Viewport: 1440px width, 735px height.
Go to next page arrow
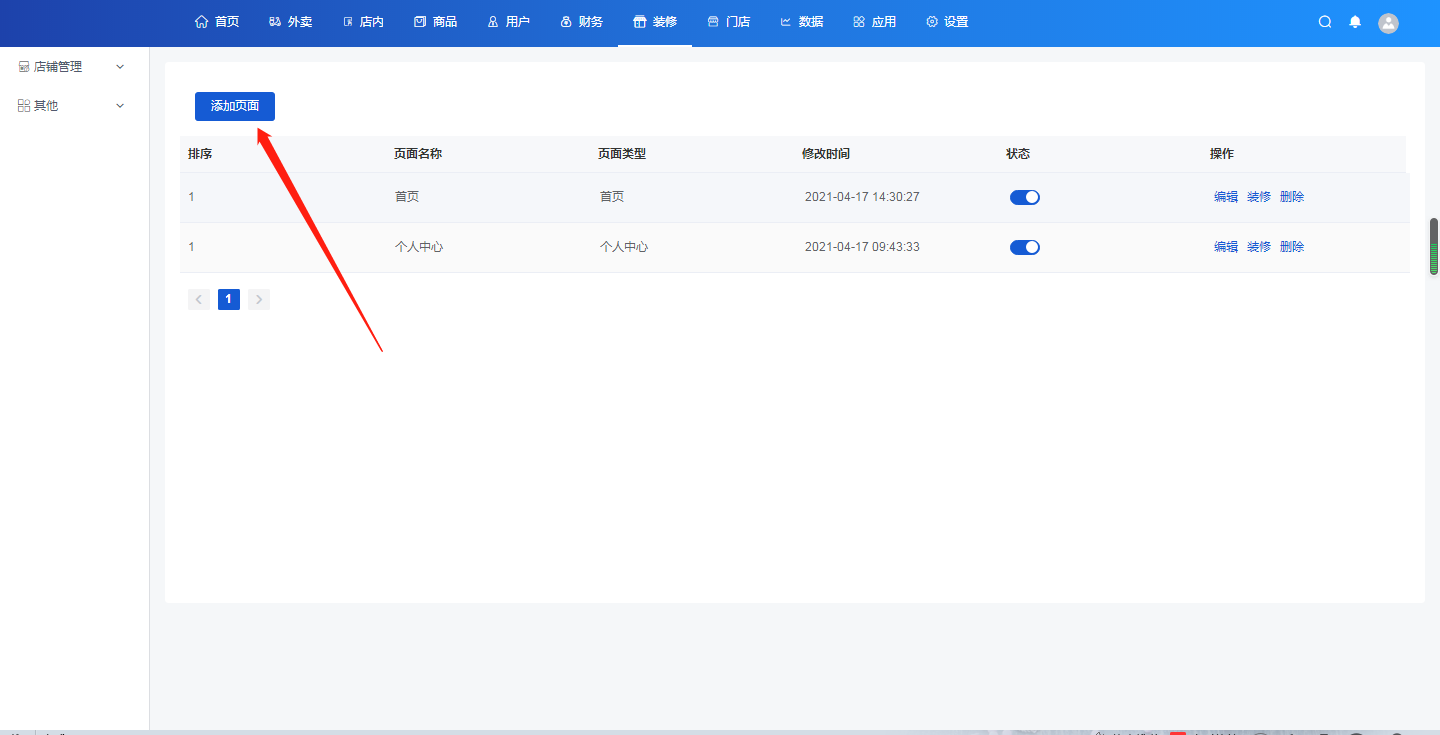tap(259, 299)
